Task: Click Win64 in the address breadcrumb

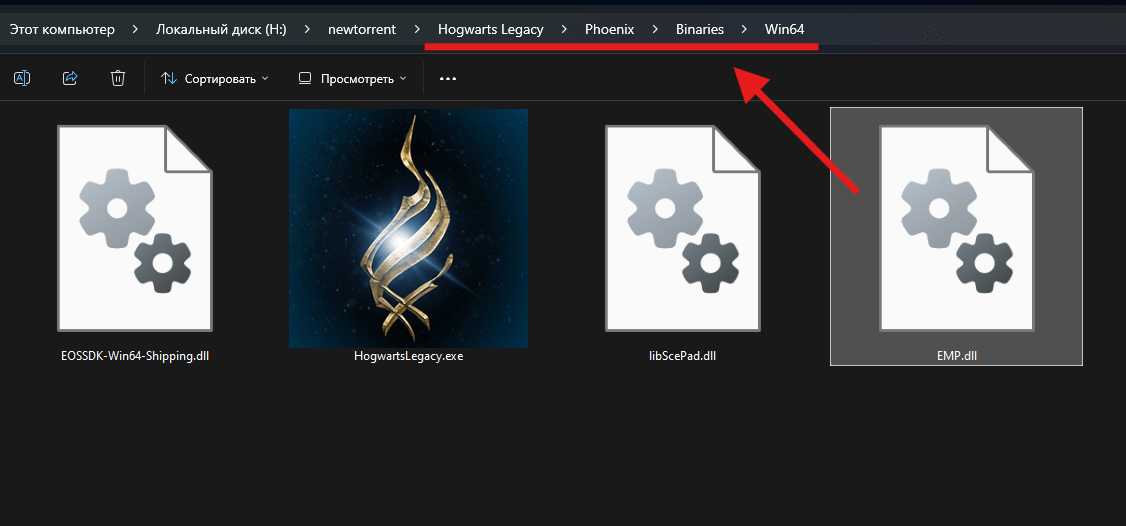Action: click(784, 29)
